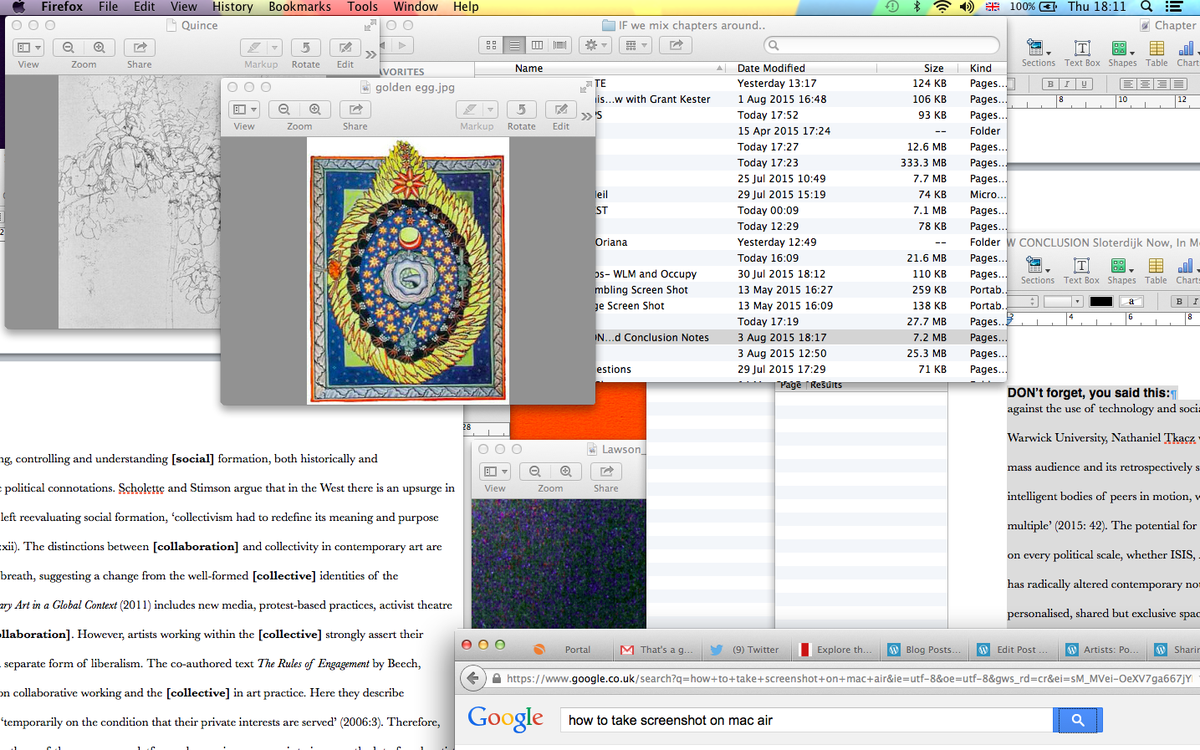Image resolution: width=1200 pixels, height=750 pixels.
Task: Switch Finder to Cover Flow view
Action: coord(560,45)
